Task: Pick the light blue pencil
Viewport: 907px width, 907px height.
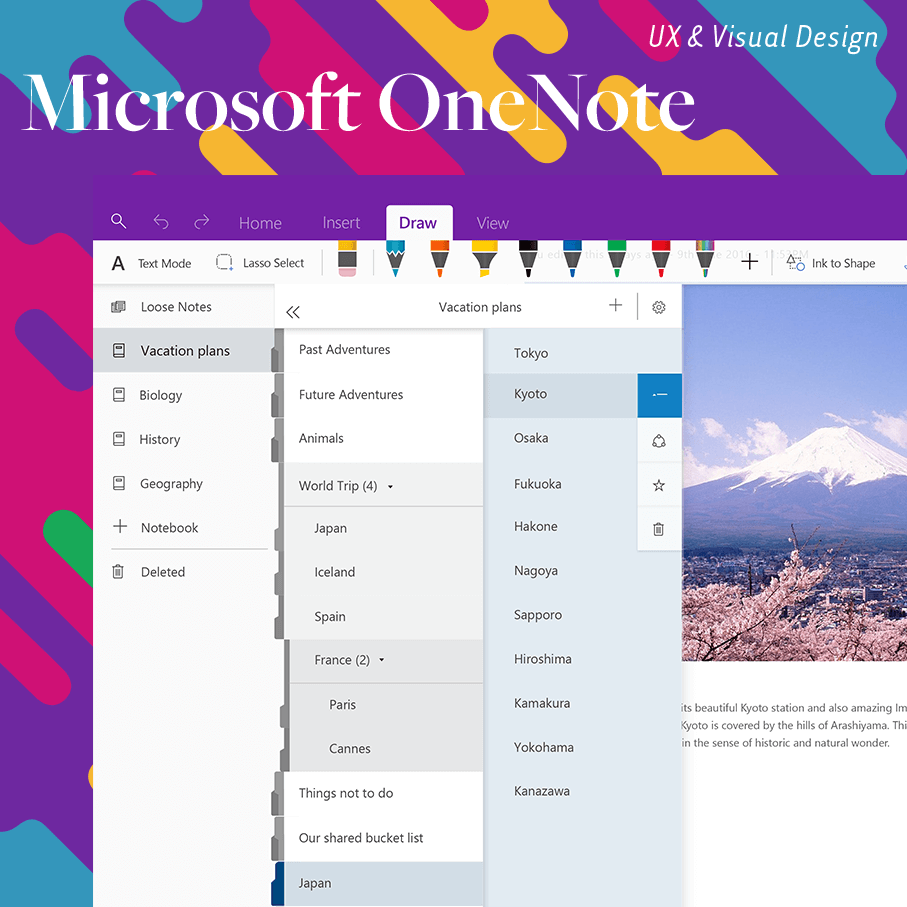Action: click(396, 259)
